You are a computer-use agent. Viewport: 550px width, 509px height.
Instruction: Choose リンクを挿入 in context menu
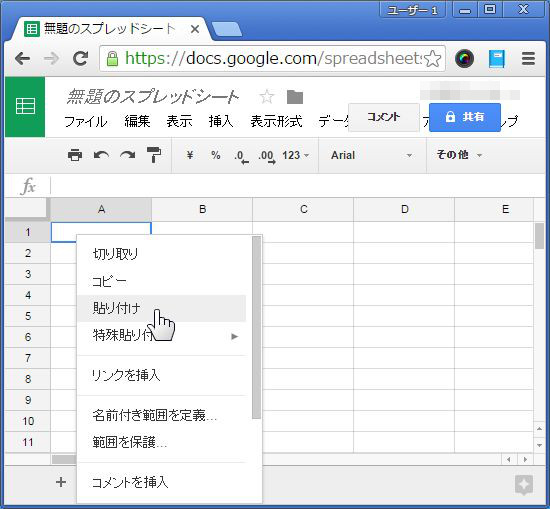tap(162, 375)
